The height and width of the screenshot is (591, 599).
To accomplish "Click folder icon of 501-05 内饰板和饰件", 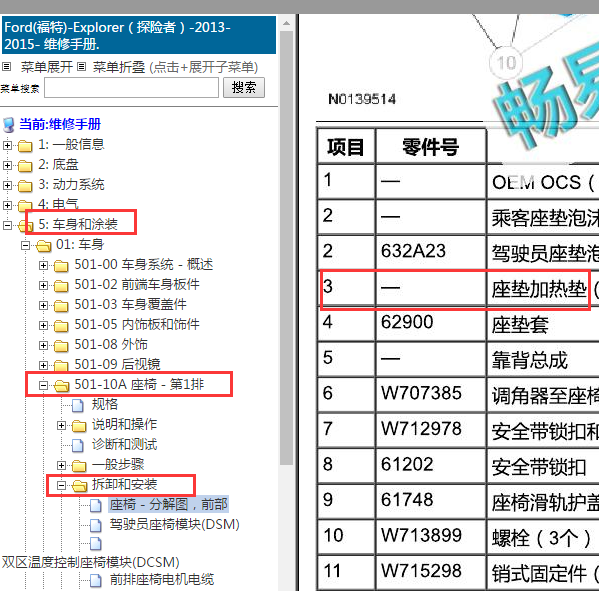I will (x=61, y=325).
